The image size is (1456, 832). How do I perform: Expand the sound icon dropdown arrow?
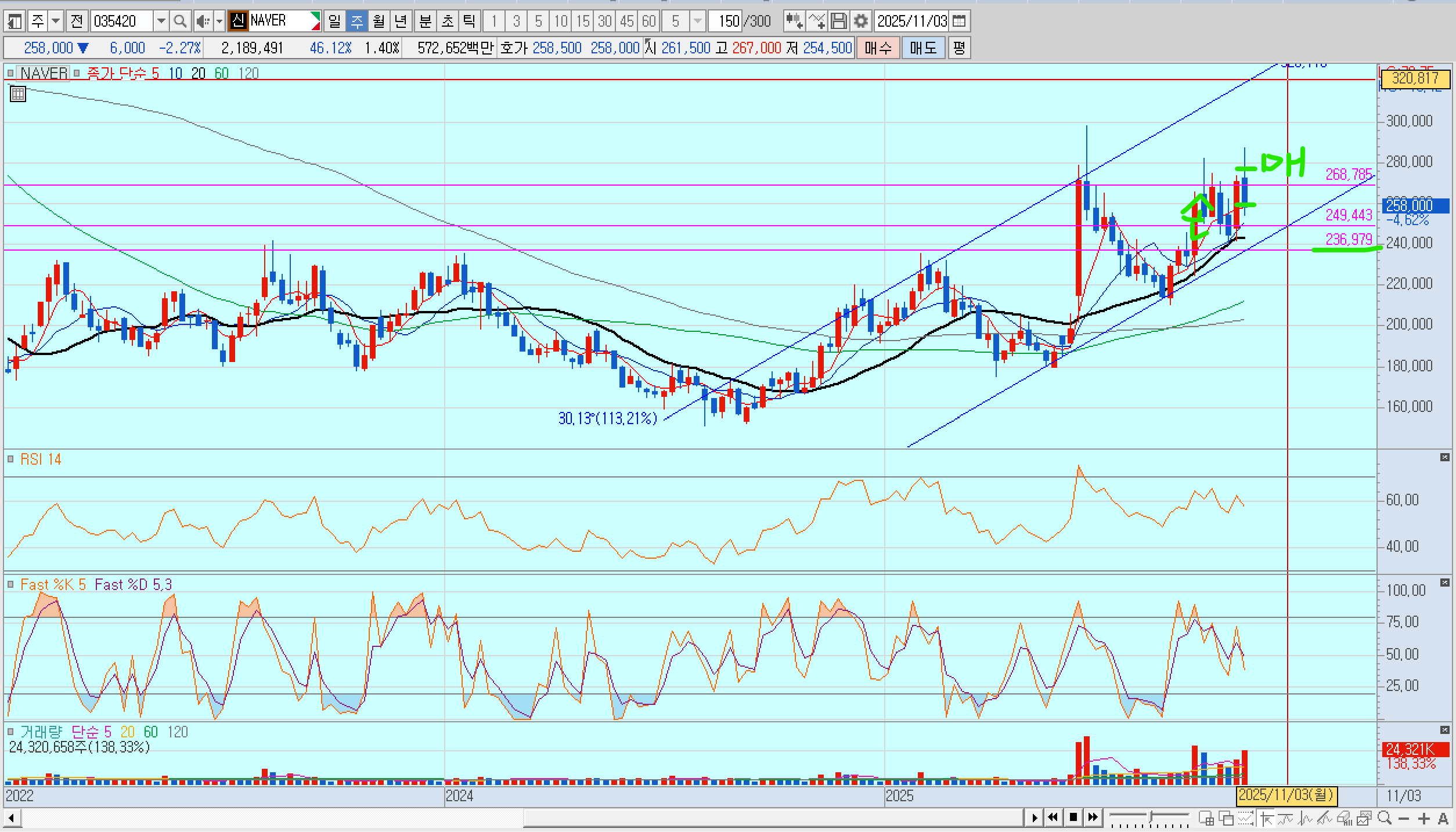click(219, 21)
